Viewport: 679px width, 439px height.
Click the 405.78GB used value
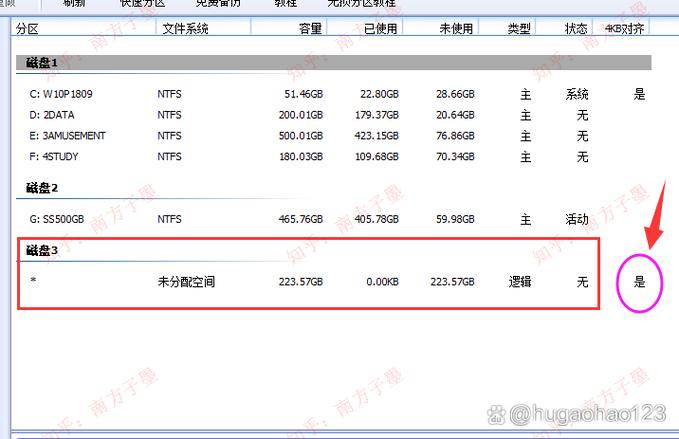tap(377, 219)
